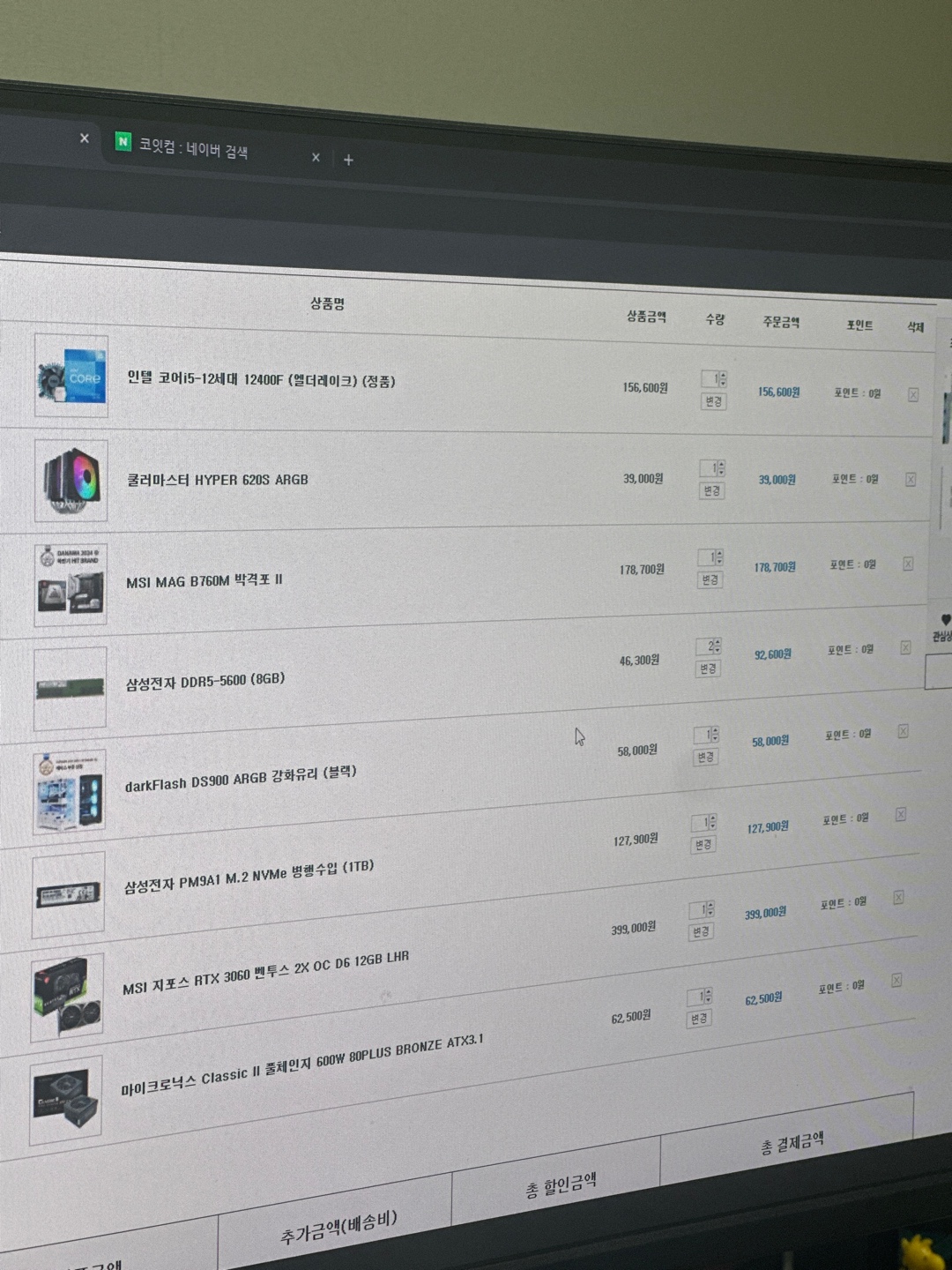This screenshot has width=952, height=1270.
Task: Open a new browser tab
Action: (348, 160)
